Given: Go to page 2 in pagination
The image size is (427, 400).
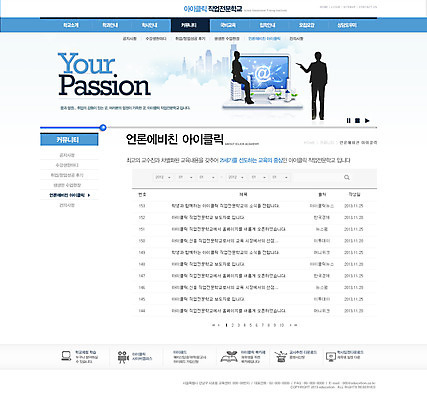Looking at the screenshot, I should pyautogui.click(x=233, y=325).
